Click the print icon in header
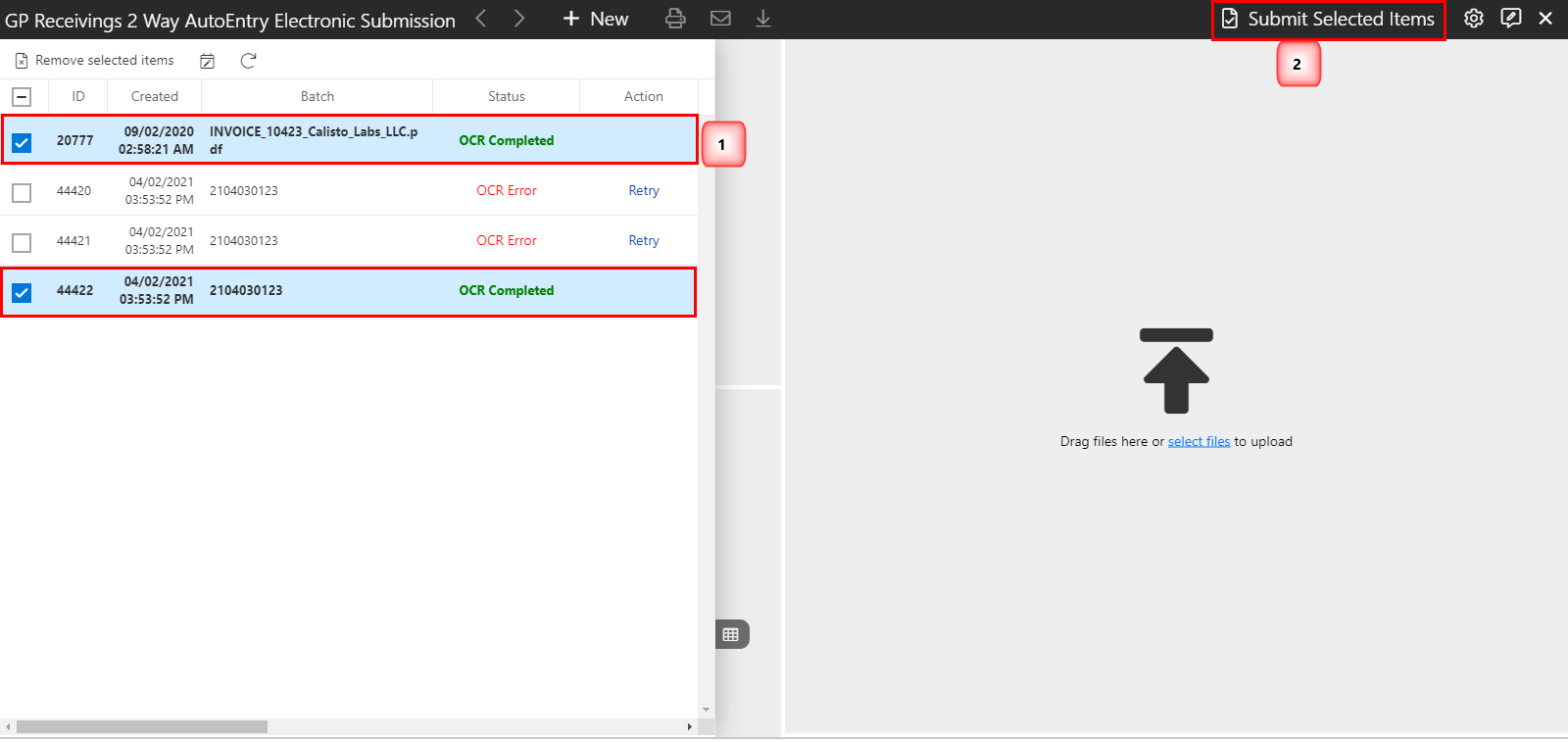Screen dimensions: 1568x742 (675, 19)
